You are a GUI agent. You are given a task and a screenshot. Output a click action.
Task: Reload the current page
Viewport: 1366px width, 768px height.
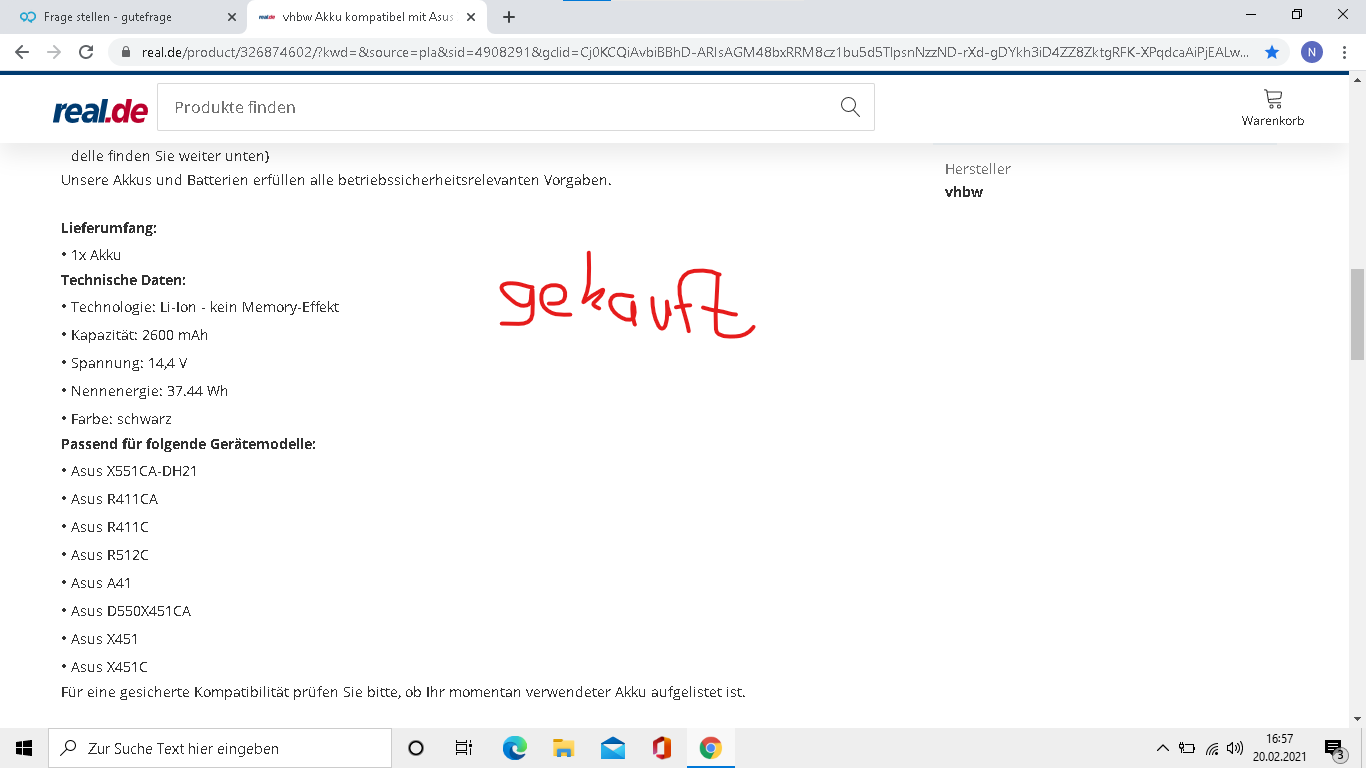[86, 52]
